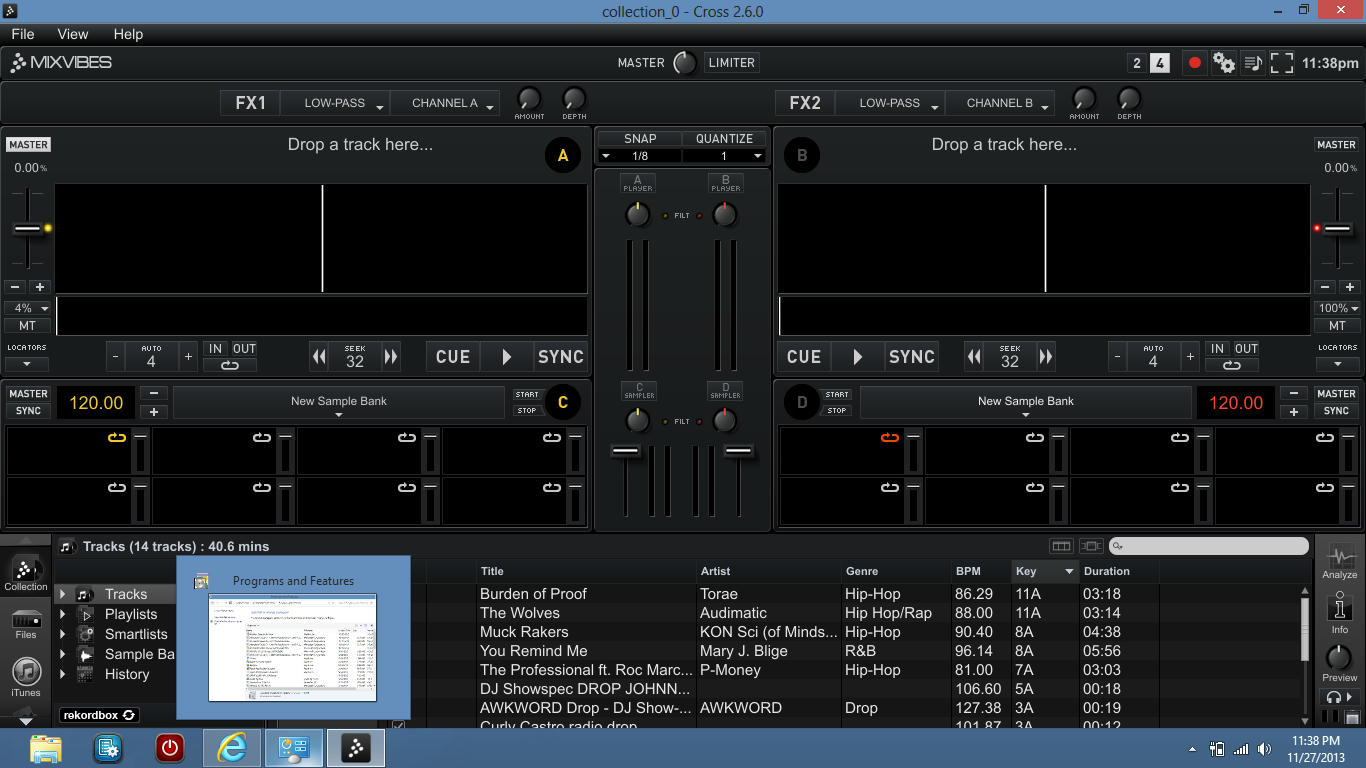The width and height of the screenshot is (1366, 768).
Task: Select Tracks in the collection tree
Action: click(126, 594)
